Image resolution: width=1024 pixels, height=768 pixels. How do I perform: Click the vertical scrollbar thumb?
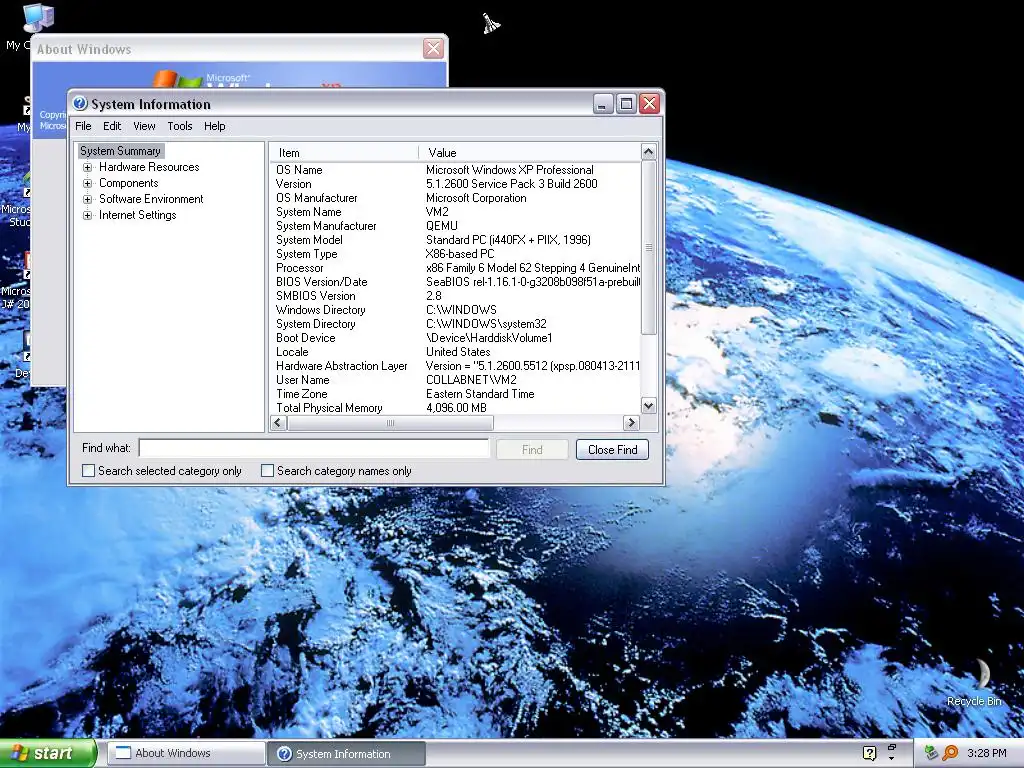(x=648, y=248)
